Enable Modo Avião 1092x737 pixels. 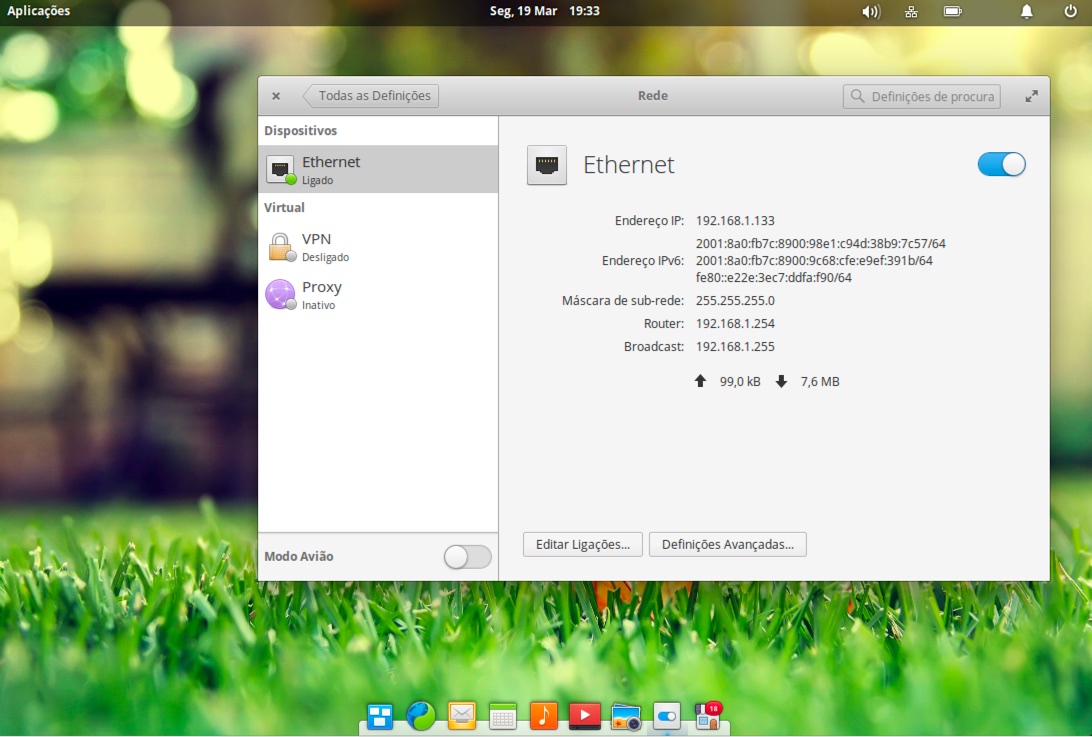pos(466,557)
